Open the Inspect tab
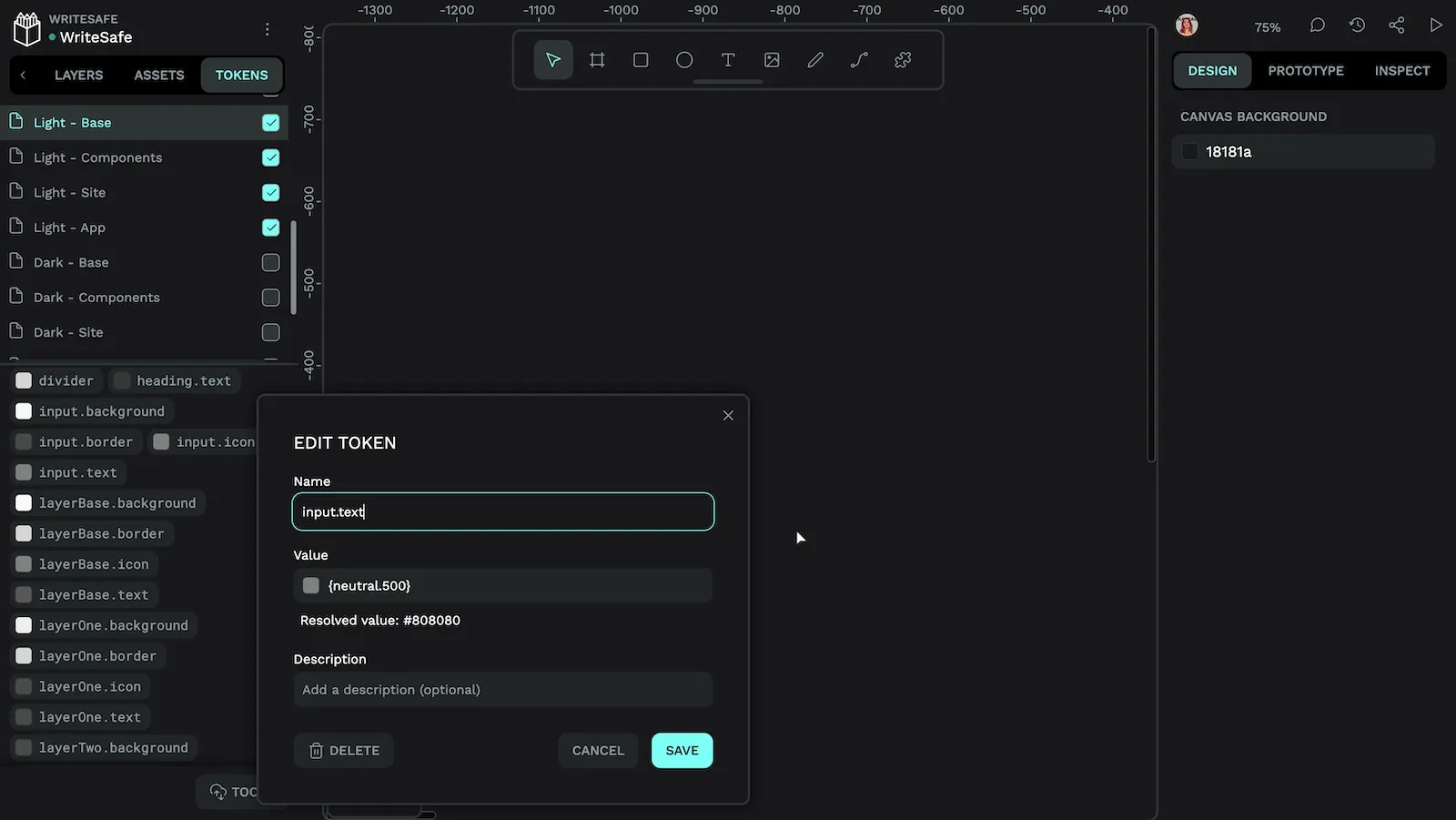Image resolution: width=1456 pixels, height=820 pixels. (x=1402, y=71)
